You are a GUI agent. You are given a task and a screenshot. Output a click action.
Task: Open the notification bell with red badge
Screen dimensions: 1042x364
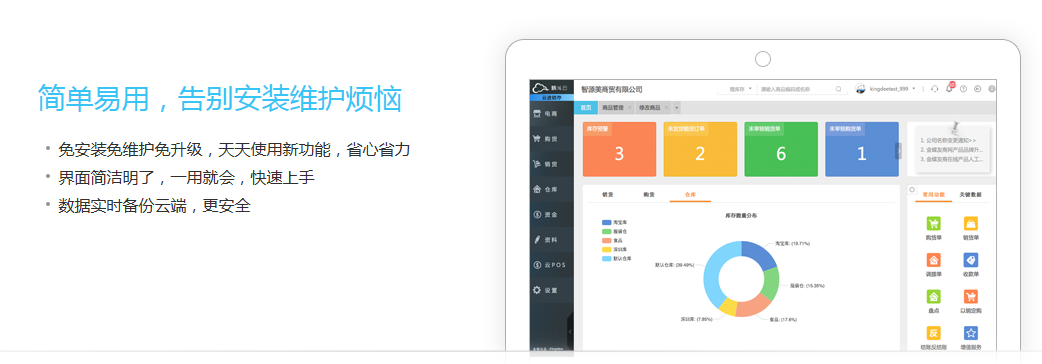pos(949,88)
